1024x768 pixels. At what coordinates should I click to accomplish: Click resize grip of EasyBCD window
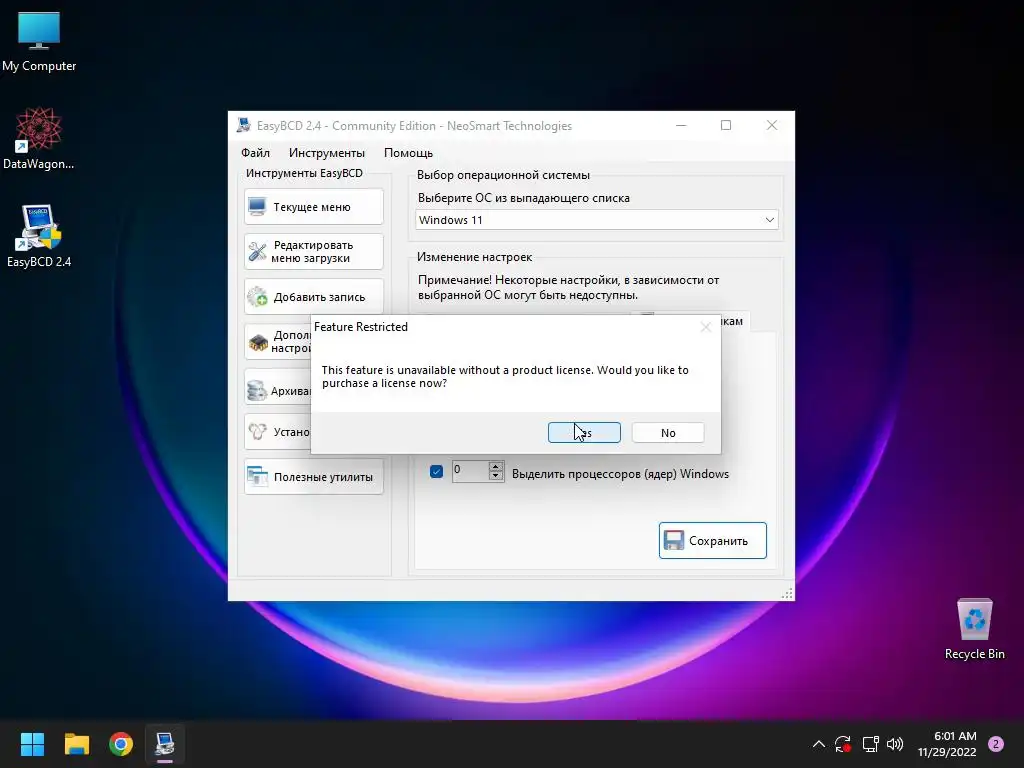[x=787, y=593]
